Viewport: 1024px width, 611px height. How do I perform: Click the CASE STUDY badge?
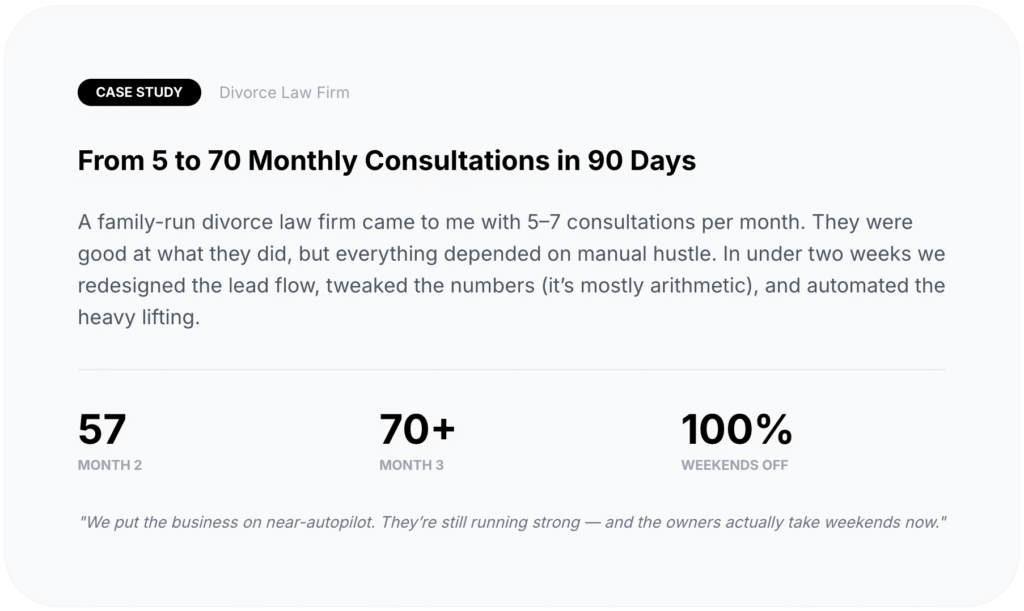(x=139, y=92)
